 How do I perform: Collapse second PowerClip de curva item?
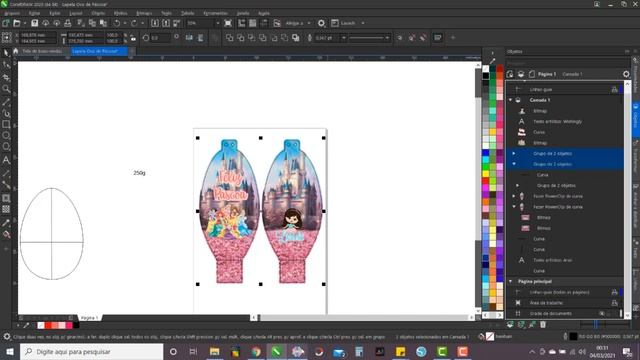514,207
